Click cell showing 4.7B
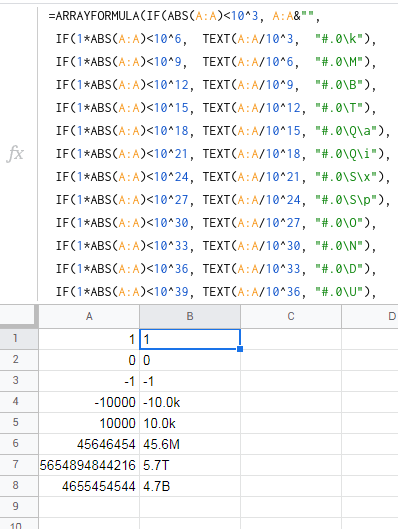Screen dimensions: 398x529 (x=190, y=486)
